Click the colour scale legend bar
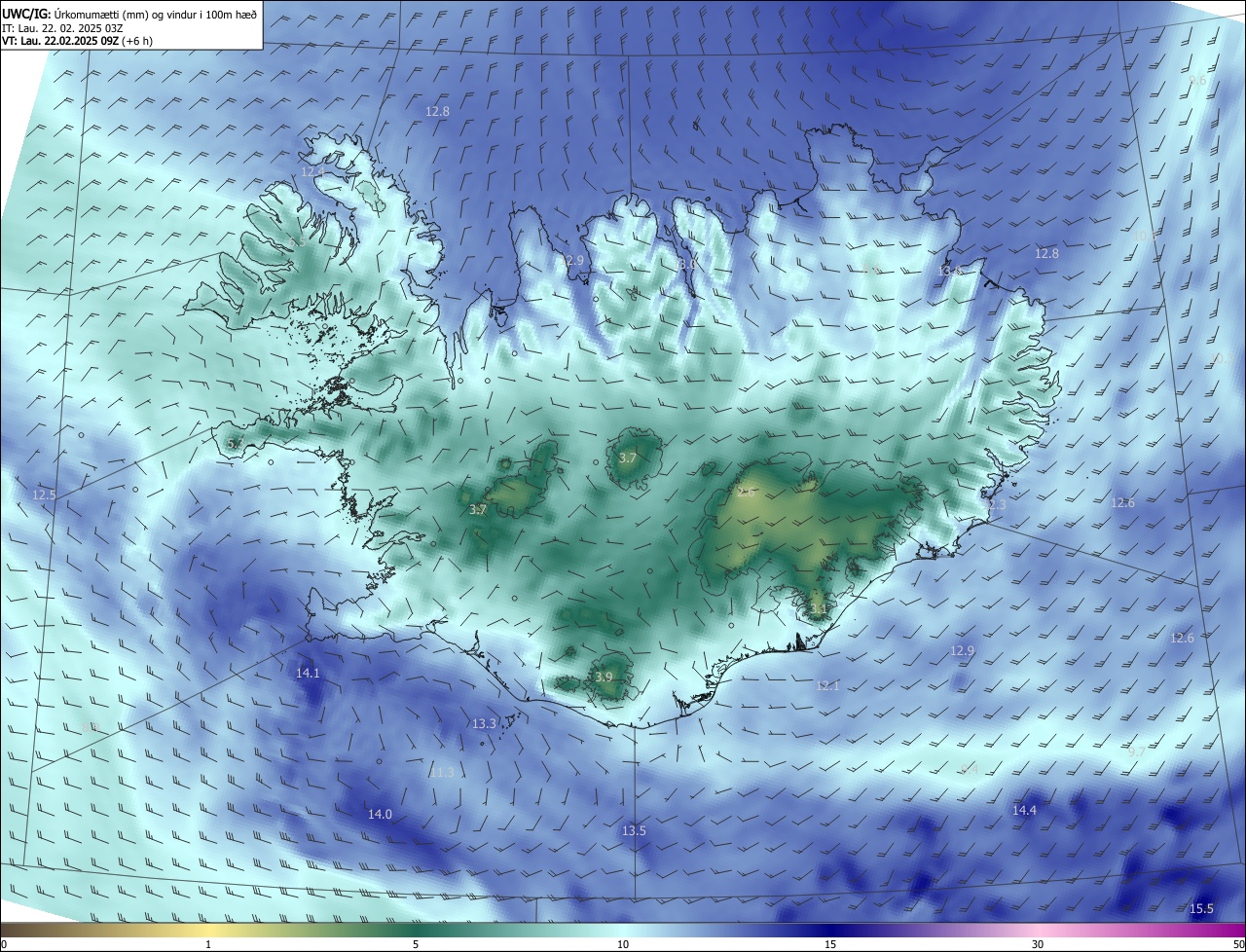This screenshot has height=952, width=1246. pos(623,929)
